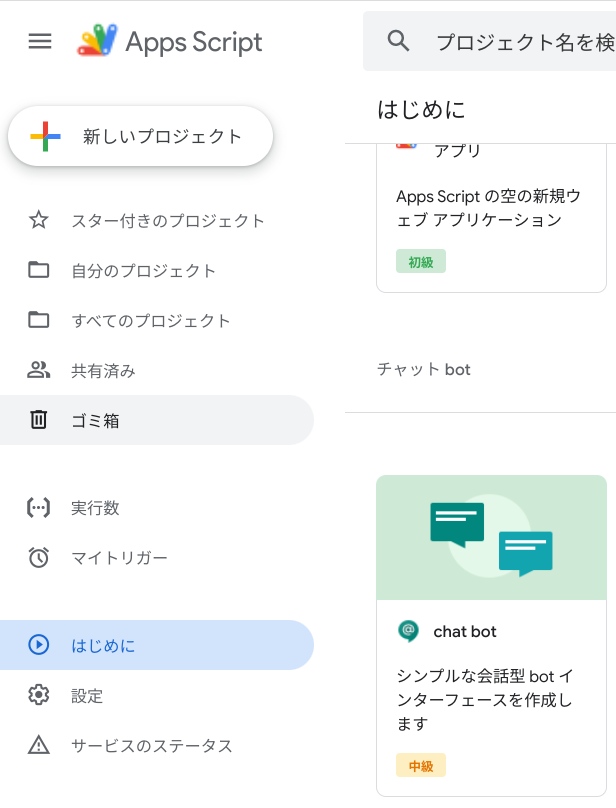Click the Apps Script colorful logo
Viewport: 616px width, 808px height.
click(x=97, y=41)
